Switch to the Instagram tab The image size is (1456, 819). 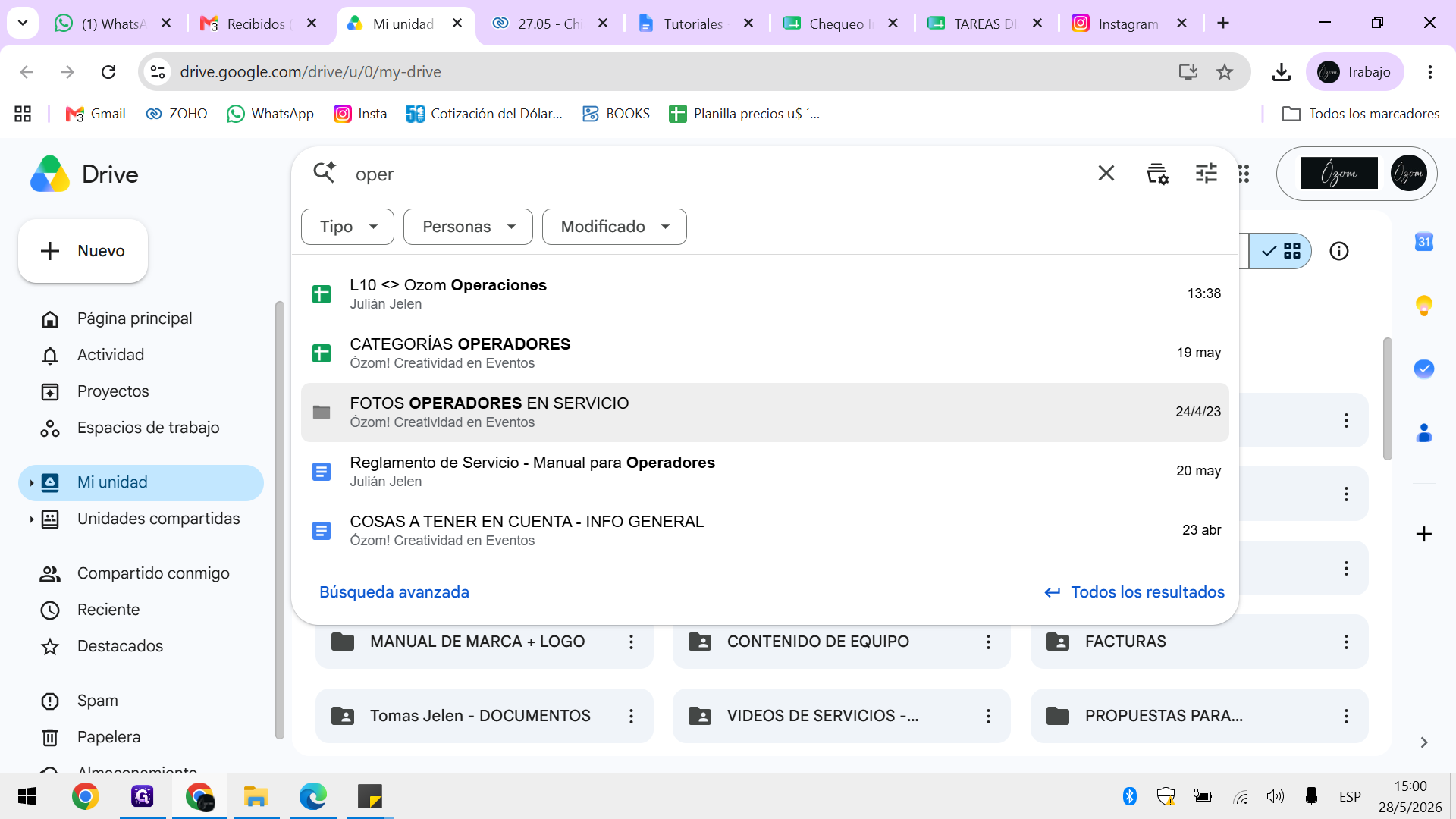[1129, 24]
